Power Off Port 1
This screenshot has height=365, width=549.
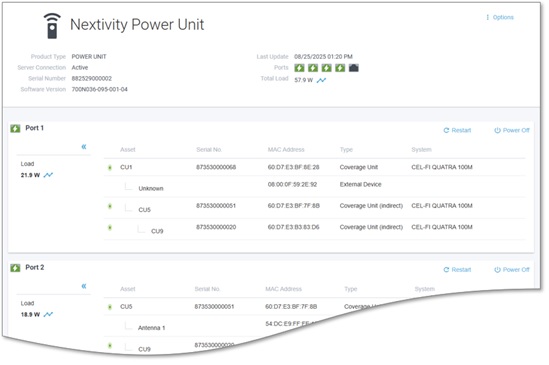point(512,130)
